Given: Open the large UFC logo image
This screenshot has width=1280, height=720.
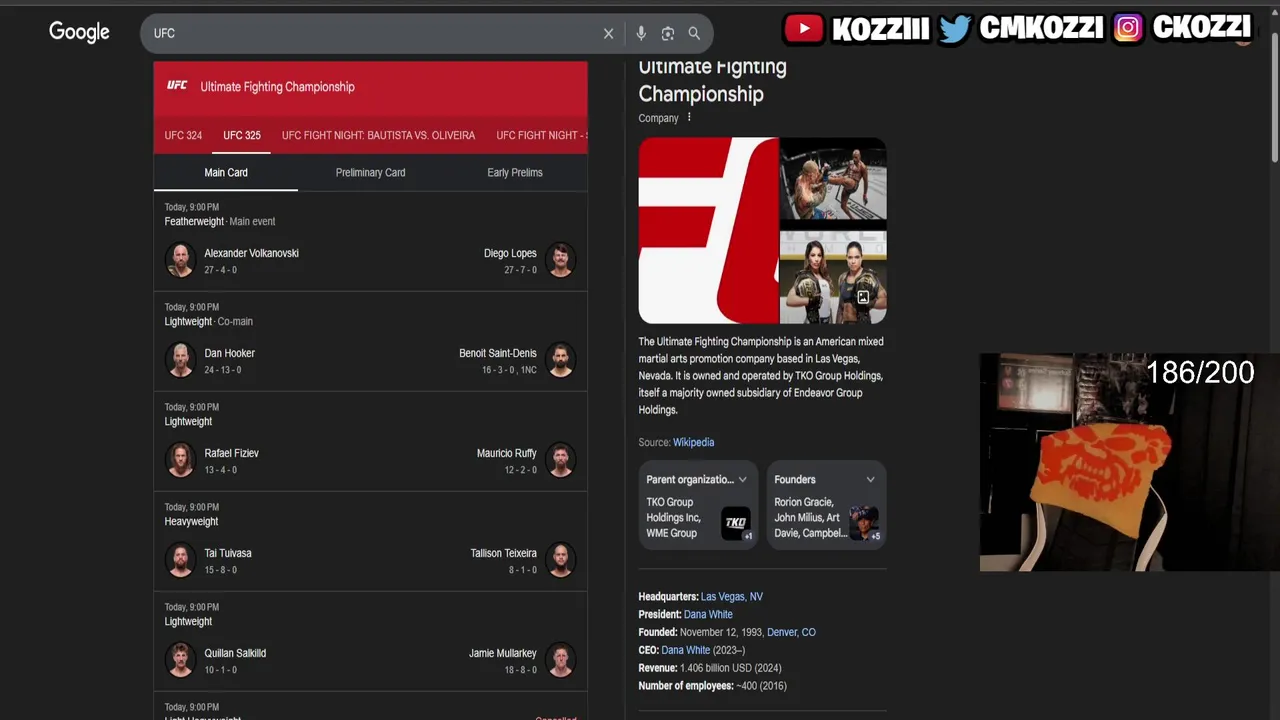Looking at the screenshot, I should tap(708, 231).
